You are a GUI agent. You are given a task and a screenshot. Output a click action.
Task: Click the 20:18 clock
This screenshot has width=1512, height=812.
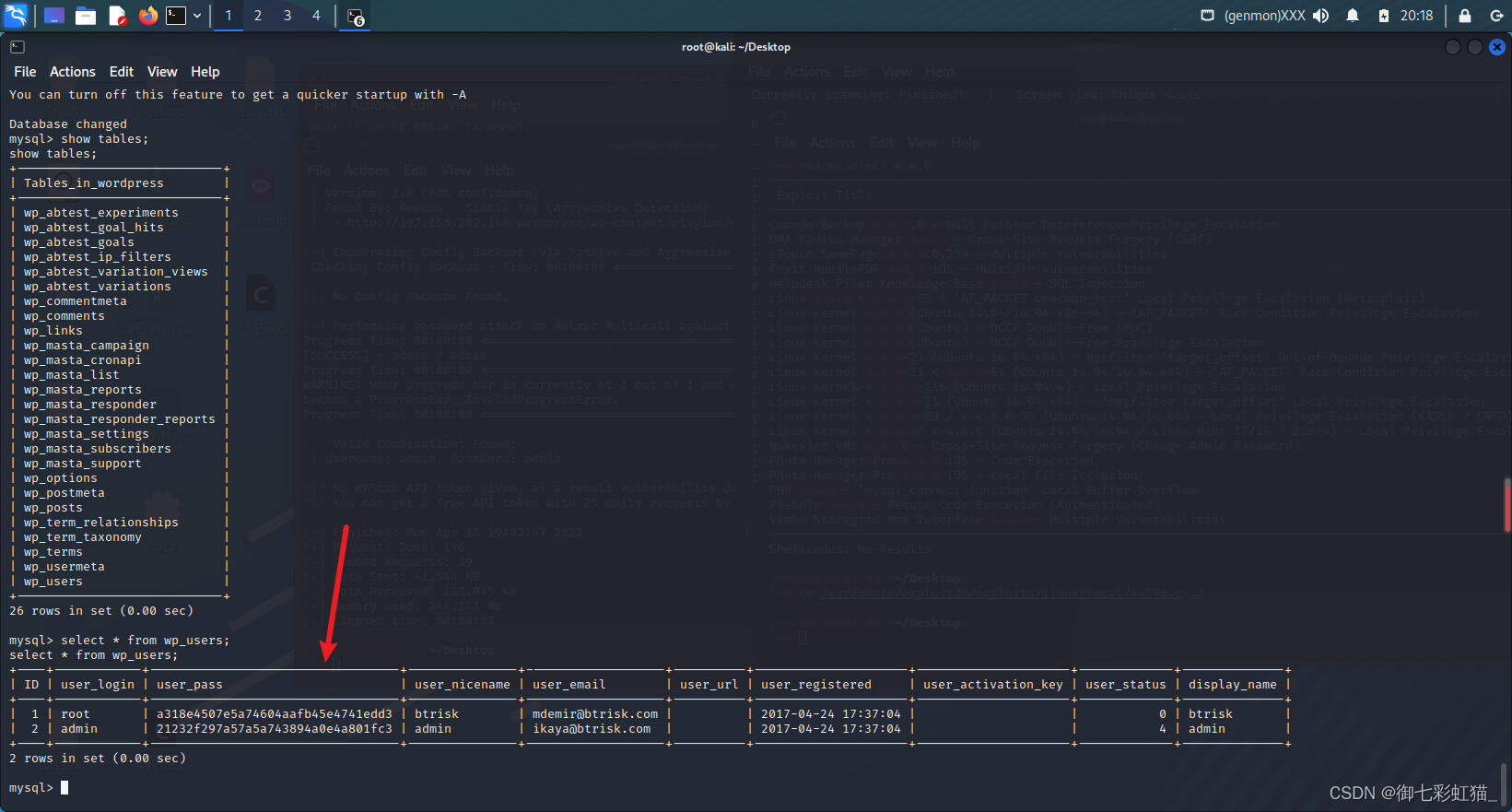pyautogui.click(x=1416, y=16)
